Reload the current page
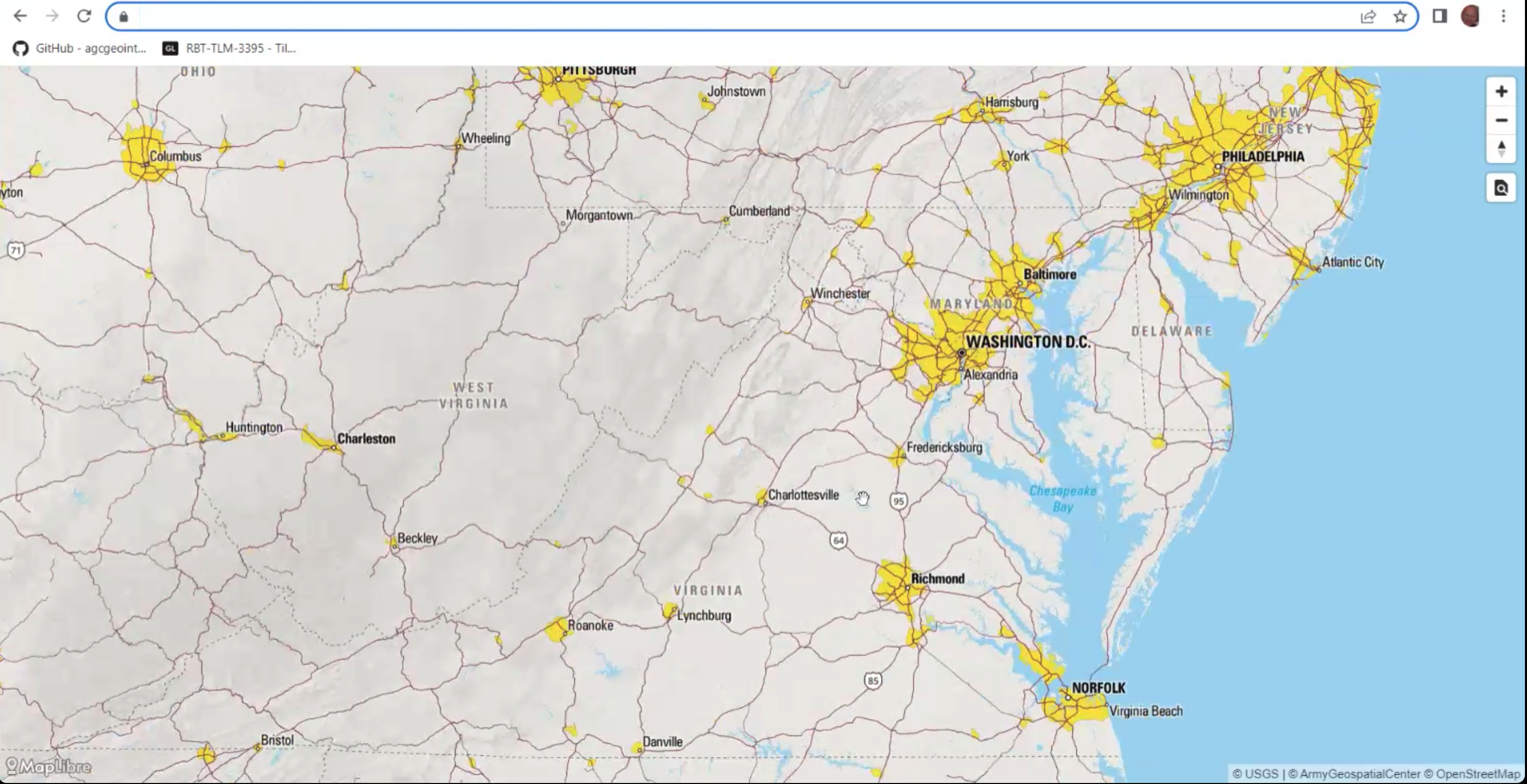1527x784 pixels. pos(84,16)
